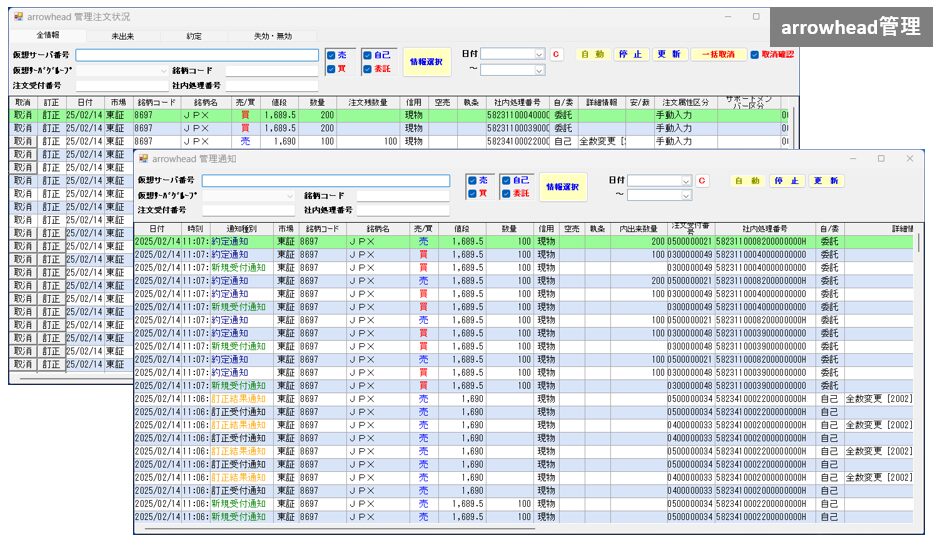
Task: Toggle 委託 checkbox in 管理通知 window
Action: [507, 194]
